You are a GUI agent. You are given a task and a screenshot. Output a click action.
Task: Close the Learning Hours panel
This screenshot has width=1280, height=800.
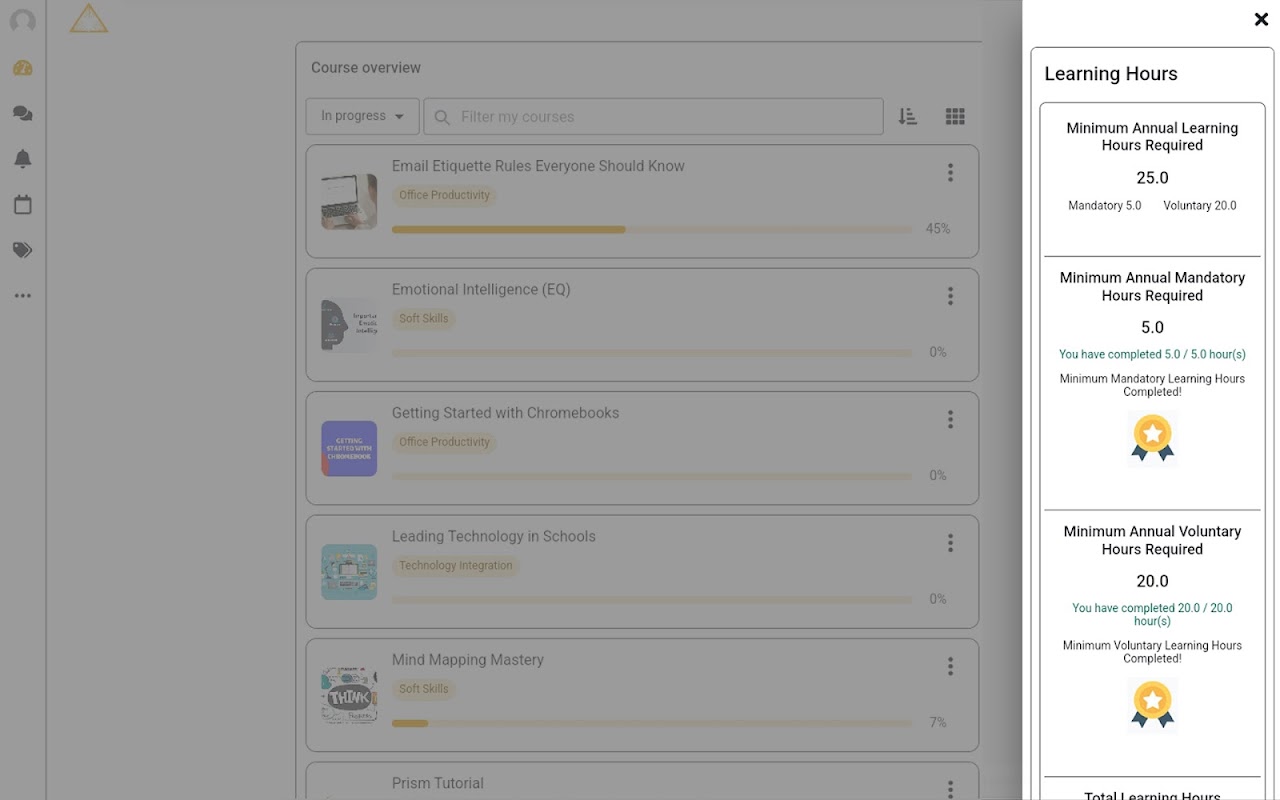coord(1261,19)
